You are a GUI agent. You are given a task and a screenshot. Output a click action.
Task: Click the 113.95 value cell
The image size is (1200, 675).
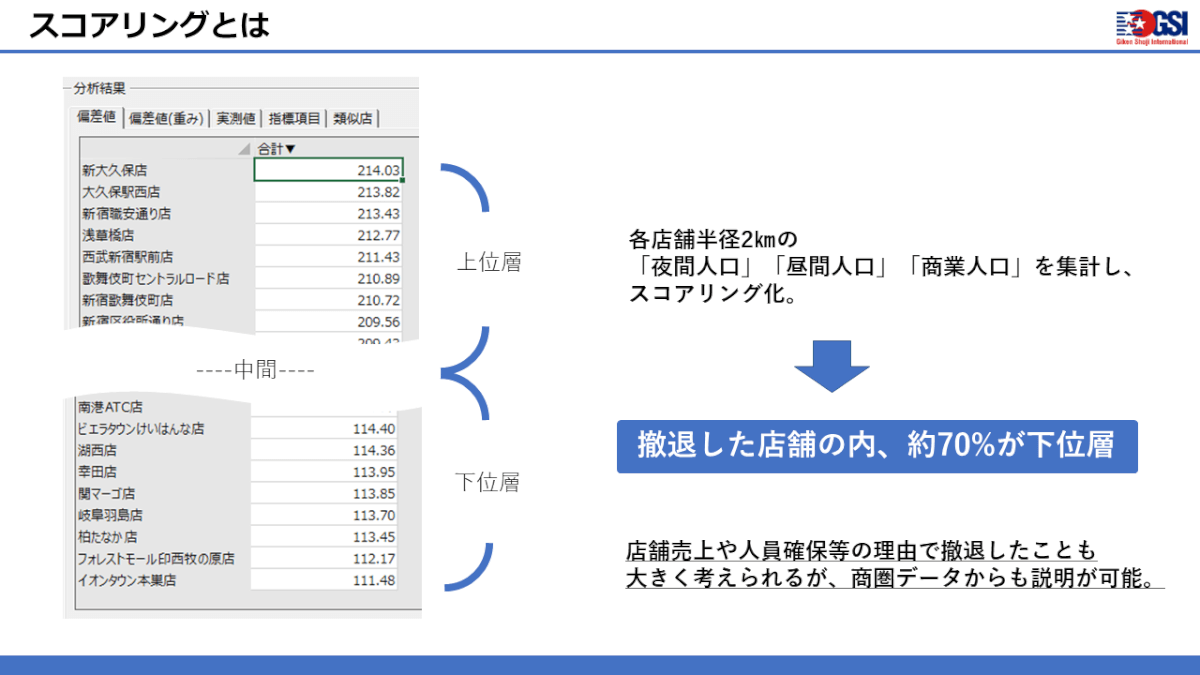coord(325,471)
